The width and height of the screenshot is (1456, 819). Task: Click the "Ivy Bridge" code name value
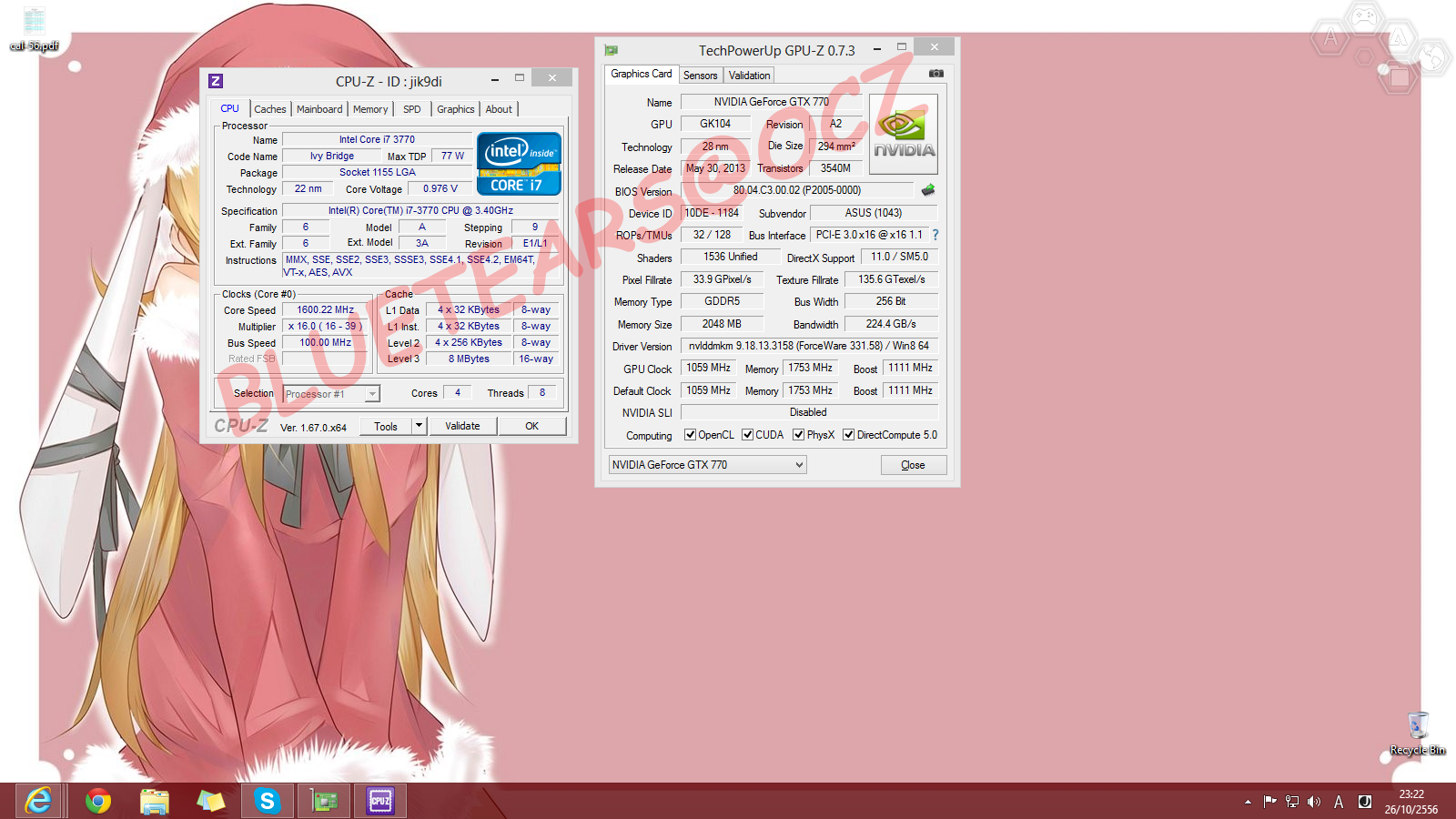(x=332, y=156)
